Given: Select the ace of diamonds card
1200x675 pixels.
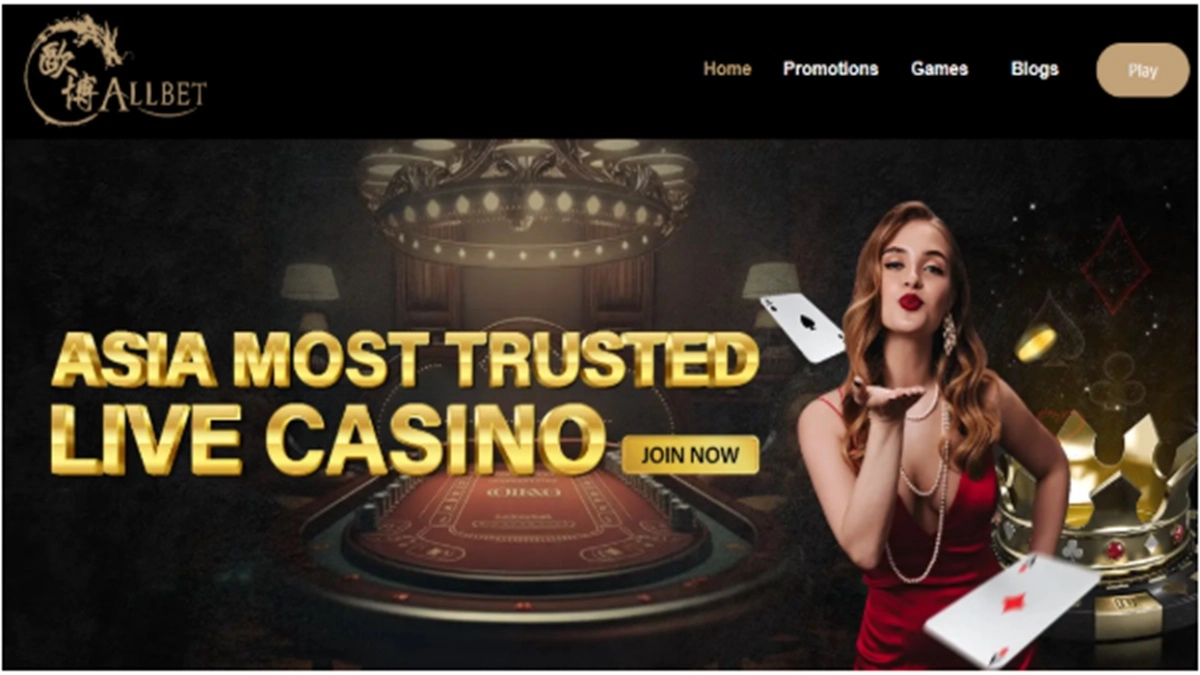Looking at the screenshot, I should [x=1010, y=610].
